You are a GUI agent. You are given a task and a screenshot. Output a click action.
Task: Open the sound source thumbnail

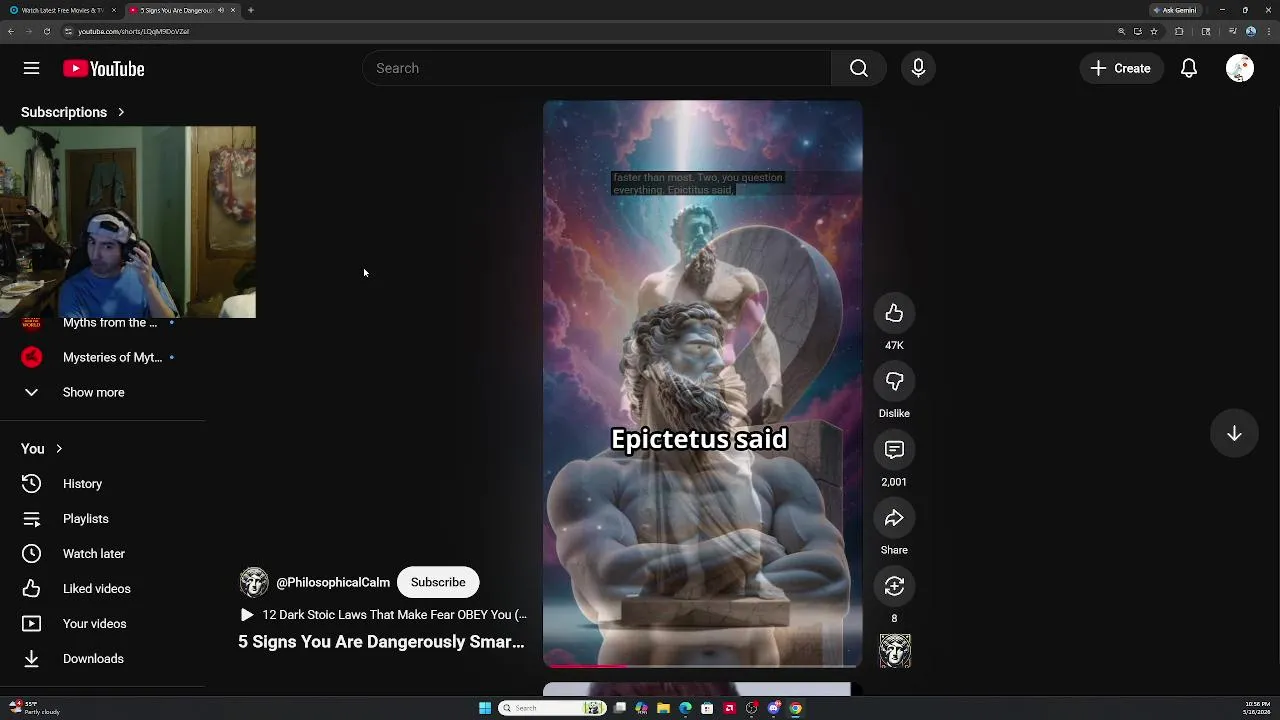(x=895, y=651)
